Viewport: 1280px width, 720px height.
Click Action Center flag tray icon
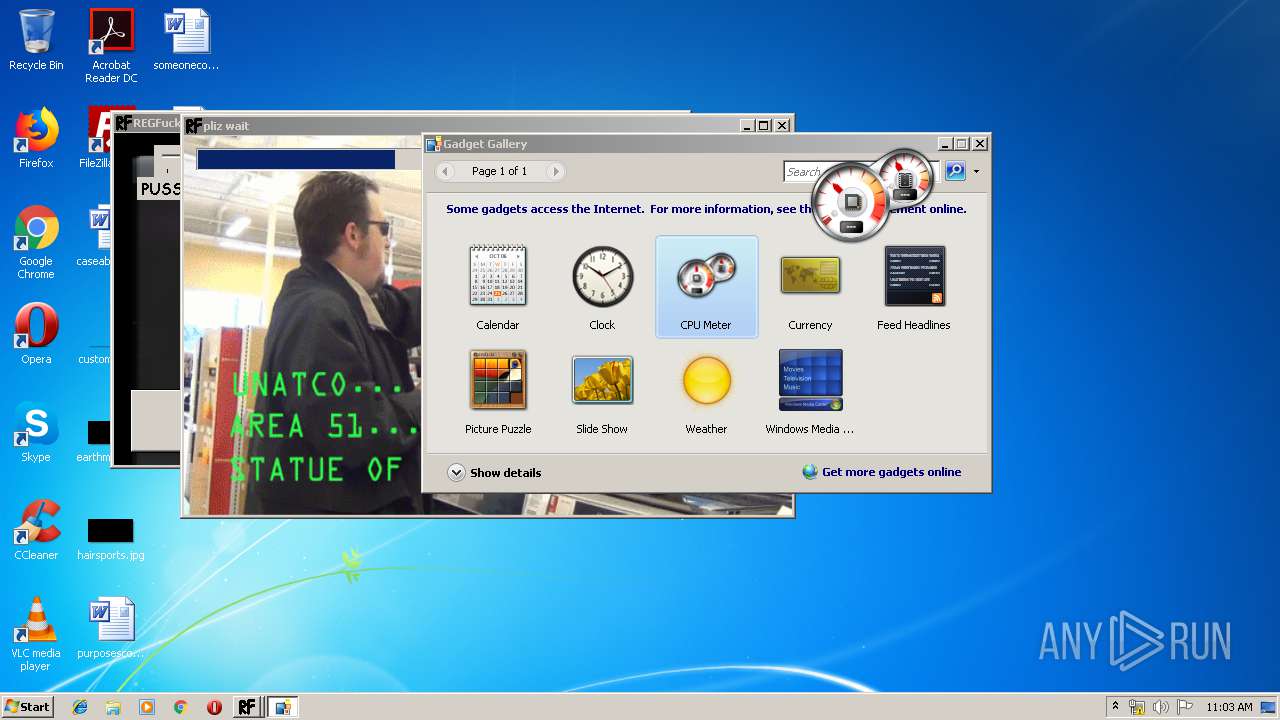(1184, 707)
